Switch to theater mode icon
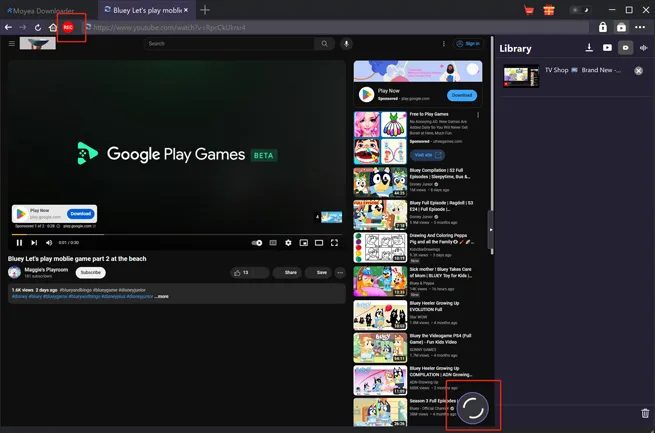This screenshot has height=433, width=655. click(x=319, y=243)
